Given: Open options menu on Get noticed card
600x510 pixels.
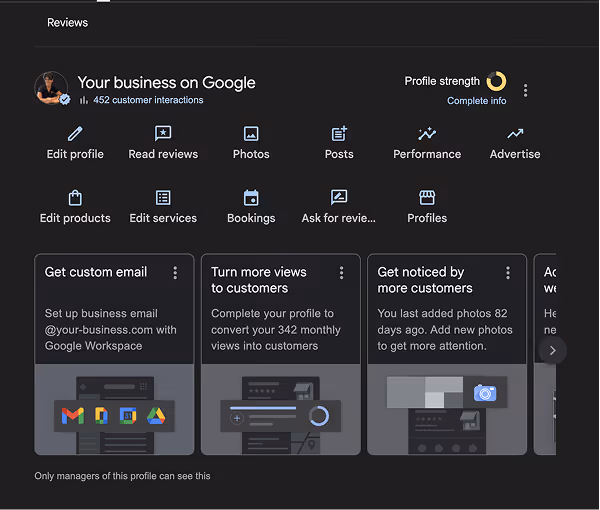Looking at the screenshot, I should tap(508, 273).
